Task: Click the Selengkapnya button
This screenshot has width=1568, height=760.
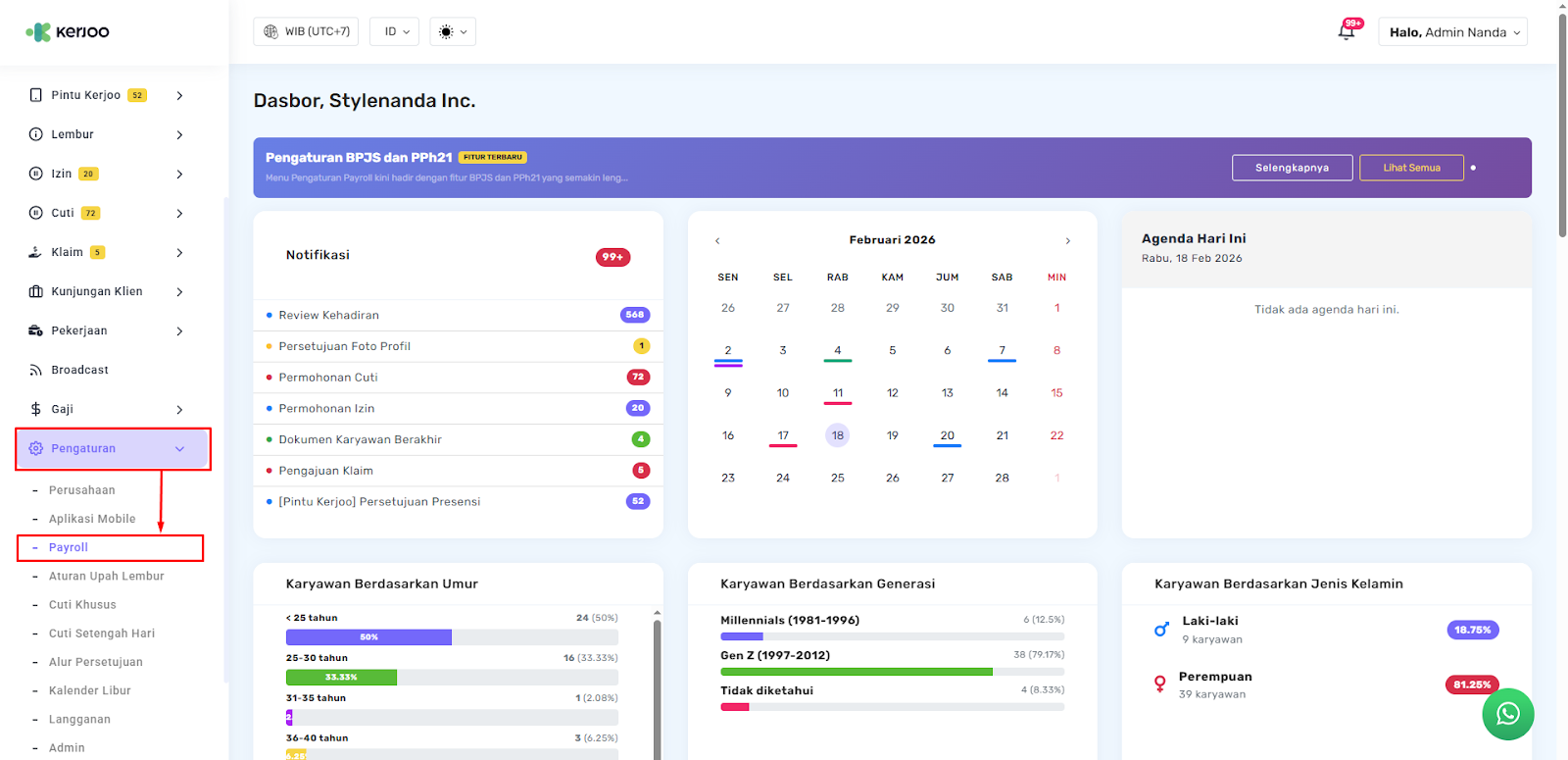Action: pyautogui.click(x=1292, y=168)
